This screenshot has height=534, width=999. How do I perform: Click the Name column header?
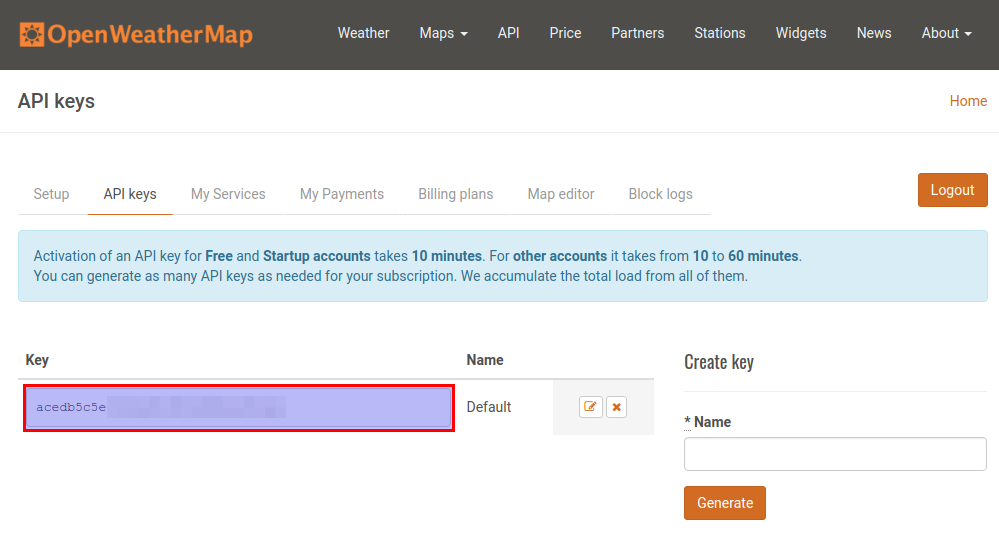point(485,360)
